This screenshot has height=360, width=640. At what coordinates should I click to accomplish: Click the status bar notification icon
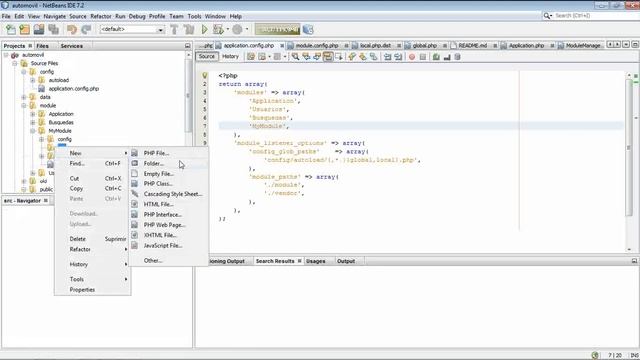click(x=595, y=355)
